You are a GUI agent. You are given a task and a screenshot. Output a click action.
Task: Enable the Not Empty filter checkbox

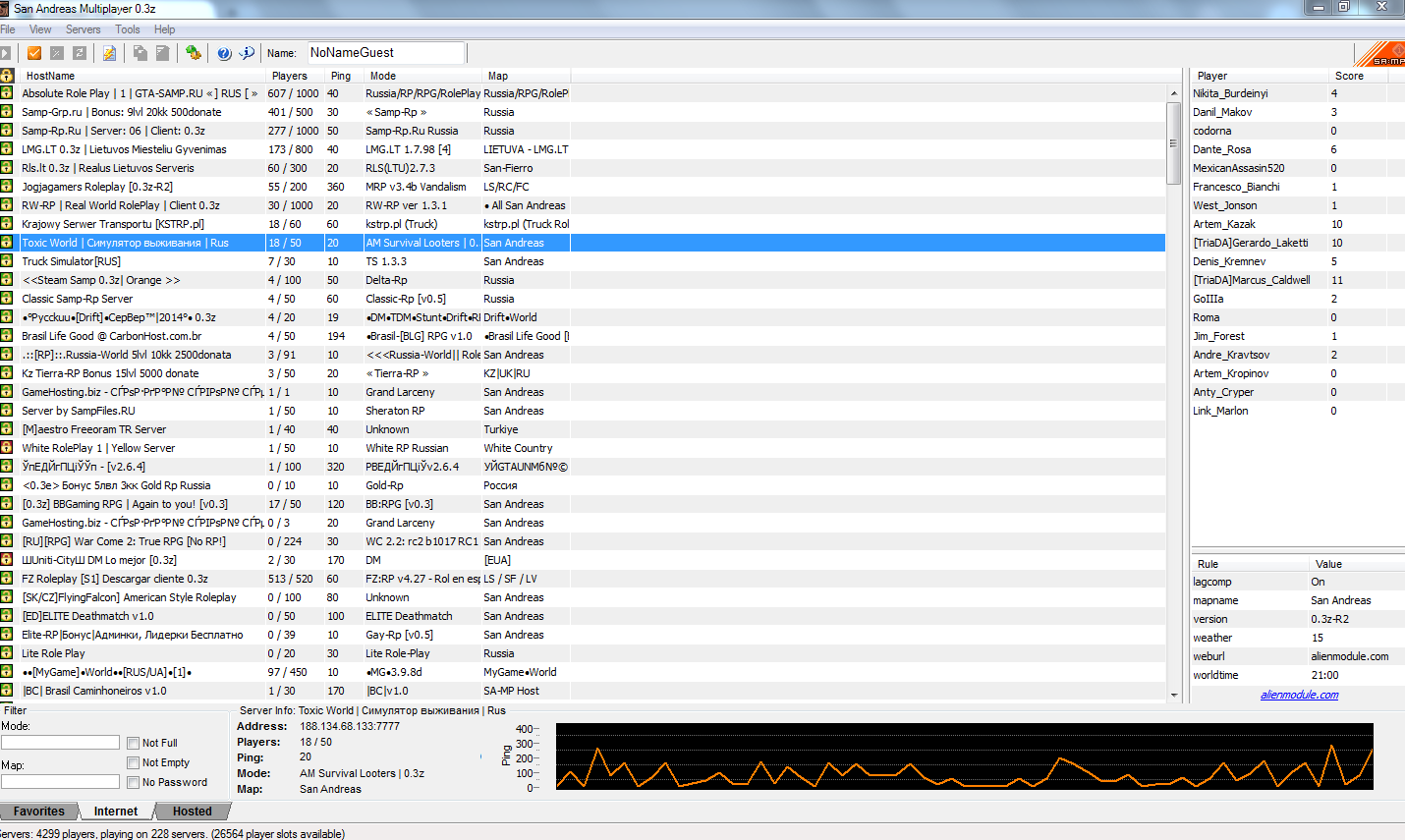pyautogui.click(x=133, y=763)
